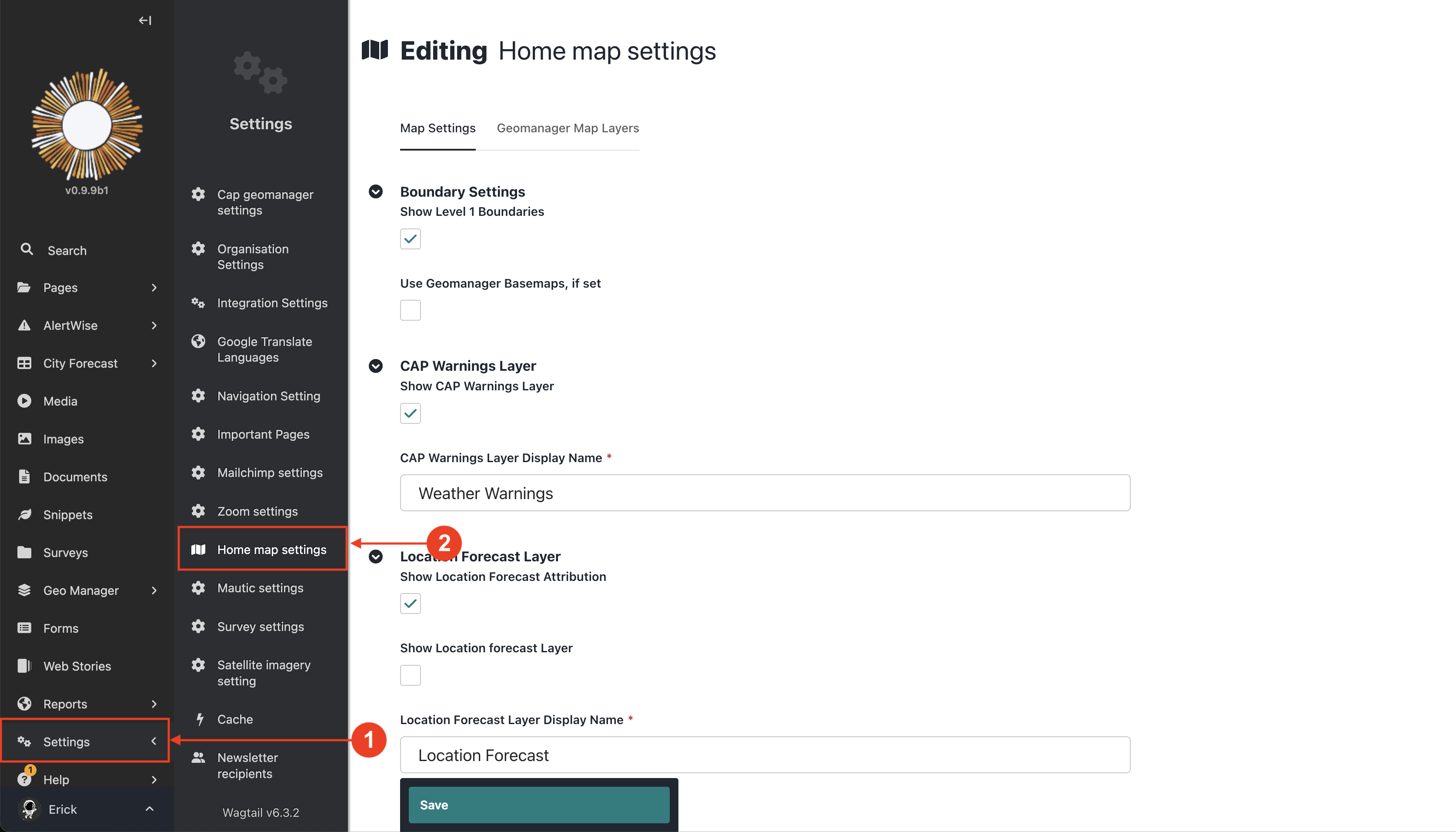Collapse the sidebar with the arrow icon

pos(145,20)
